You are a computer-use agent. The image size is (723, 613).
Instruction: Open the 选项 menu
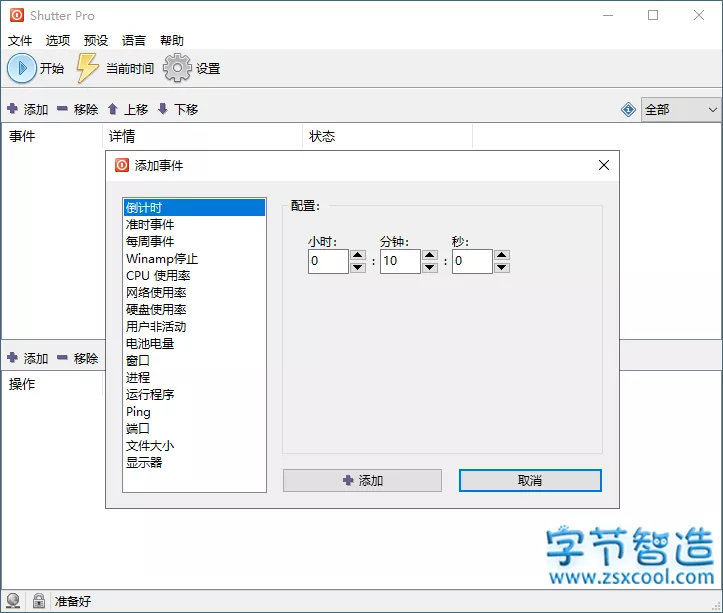coord(58,41)
